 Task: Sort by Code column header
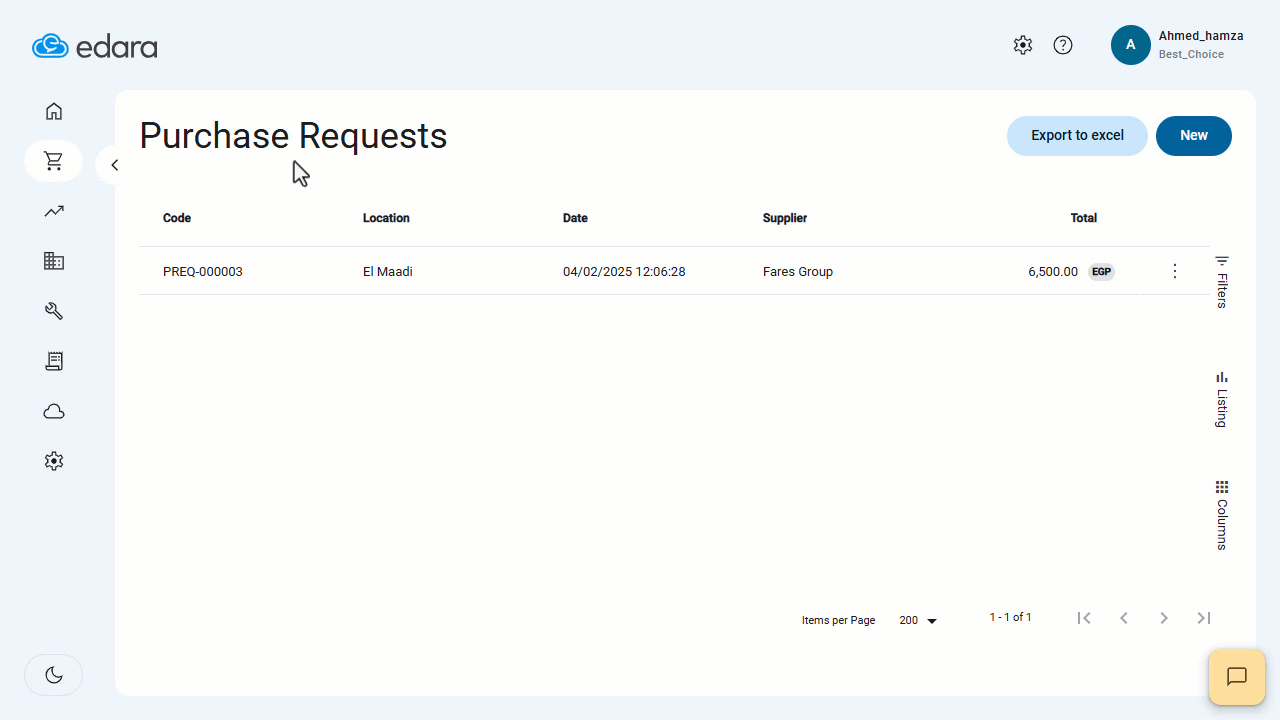(177, 218)
